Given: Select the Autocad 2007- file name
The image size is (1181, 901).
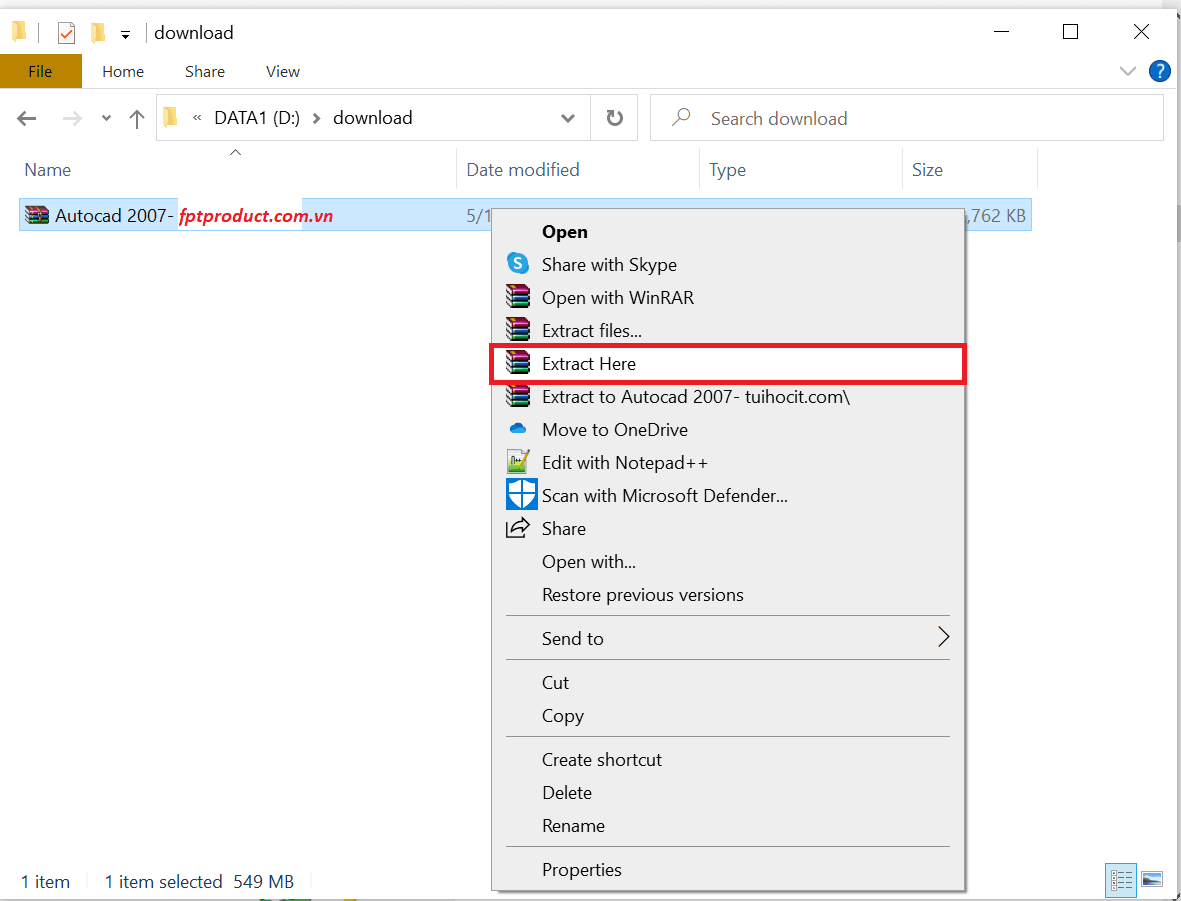Looking at the screenshot, I should click(x=114, y=216).
